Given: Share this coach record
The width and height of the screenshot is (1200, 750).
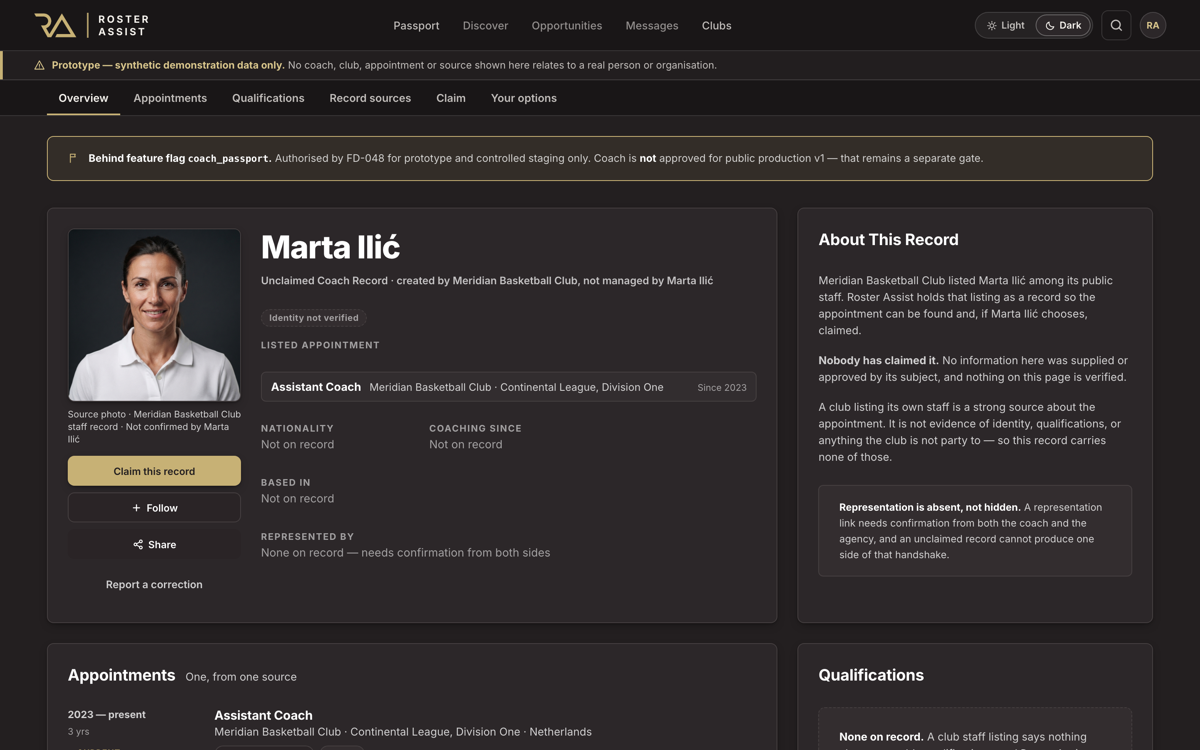Looking at the screenshot, I should (x=154, y=545).
